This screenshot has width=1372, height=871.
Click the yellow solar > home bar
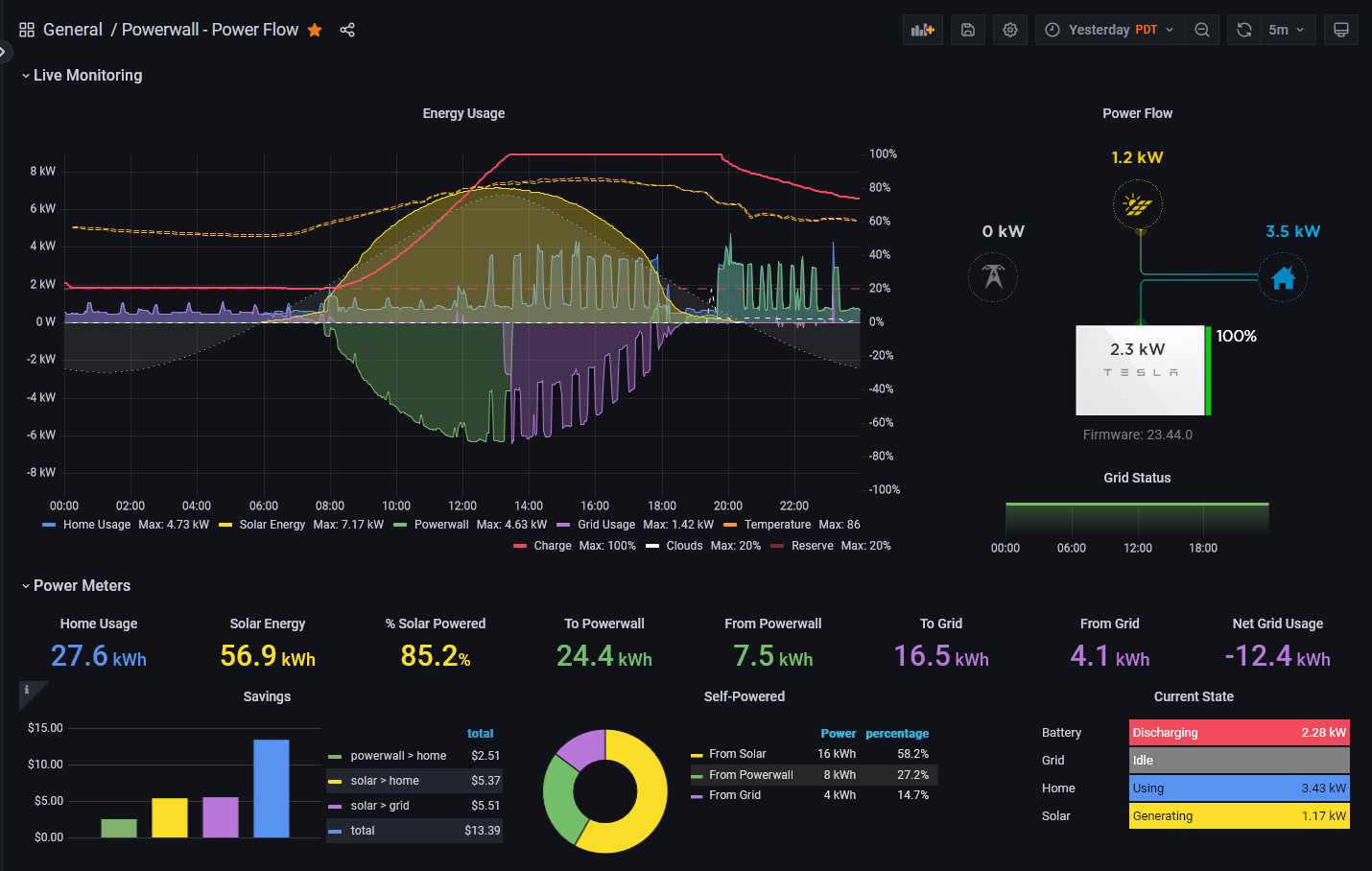[170, 818]
